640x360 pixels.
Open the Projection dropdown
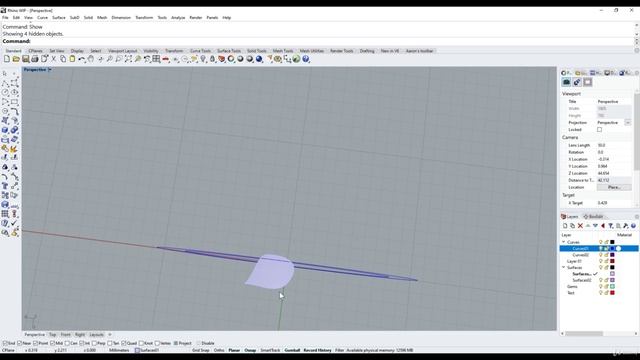tap(628, 122)
